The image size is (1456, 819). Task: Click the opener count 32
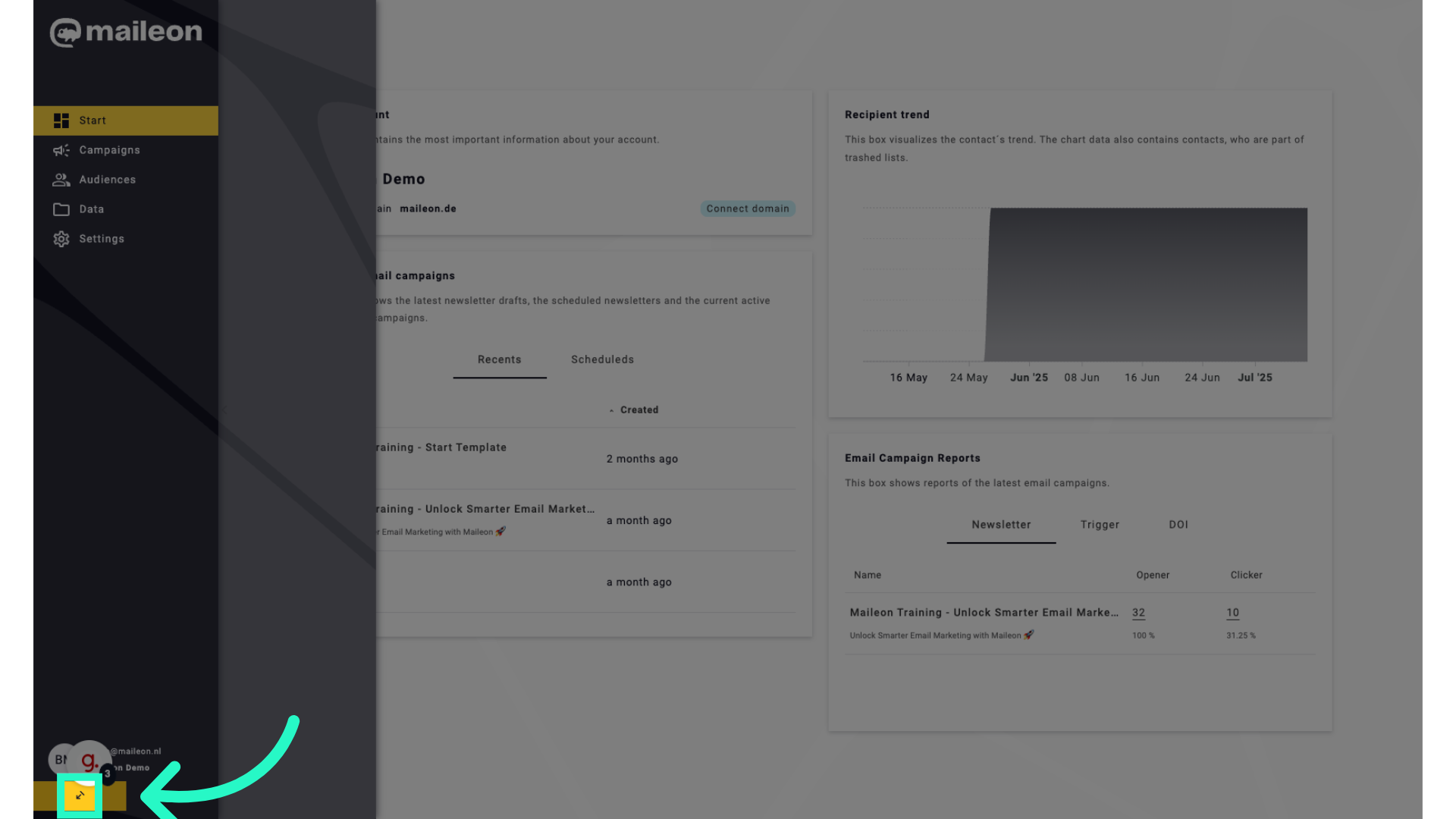[1138, 613]
